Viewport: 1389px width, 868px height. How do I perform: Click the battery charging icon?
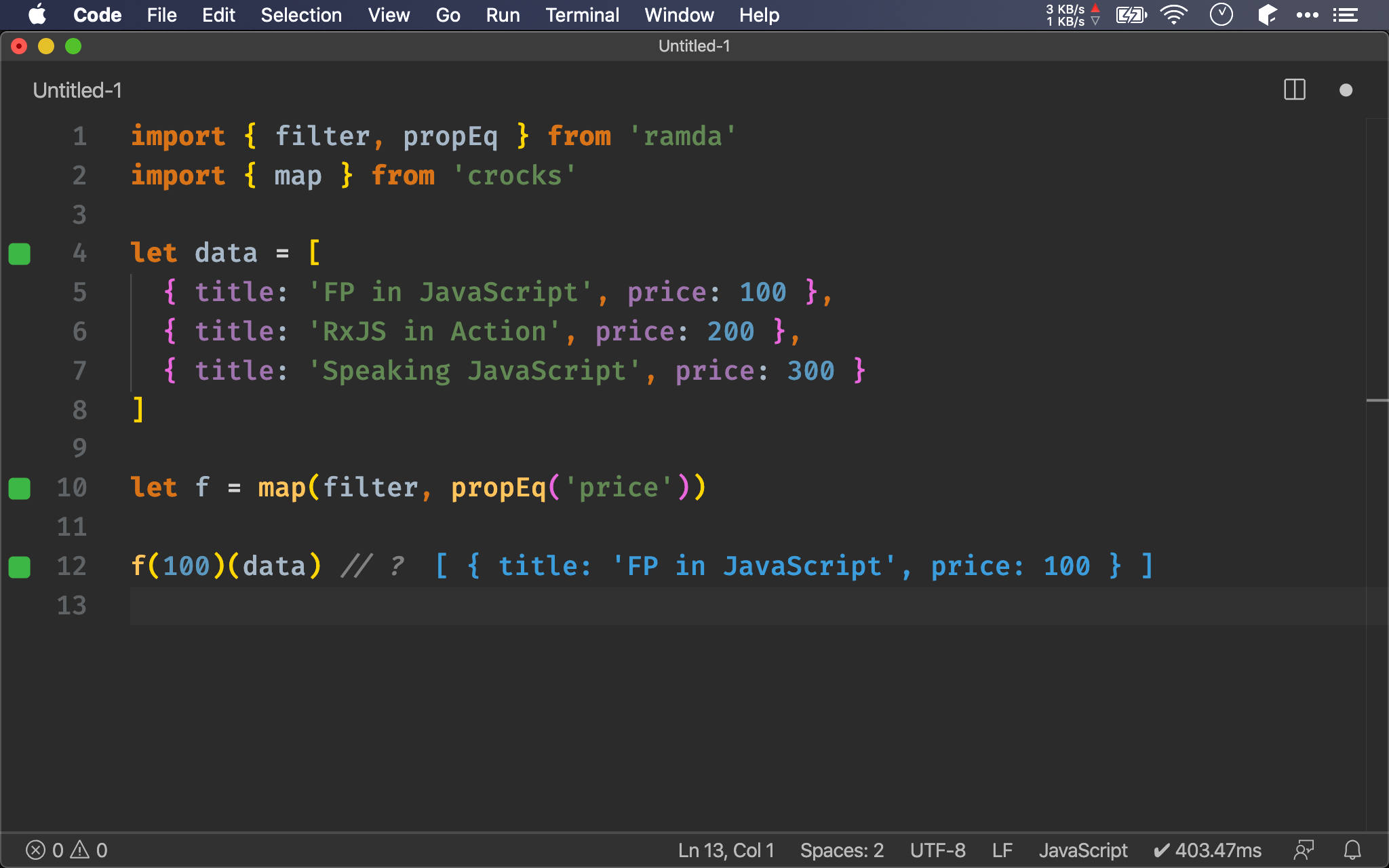point(1131,15)
